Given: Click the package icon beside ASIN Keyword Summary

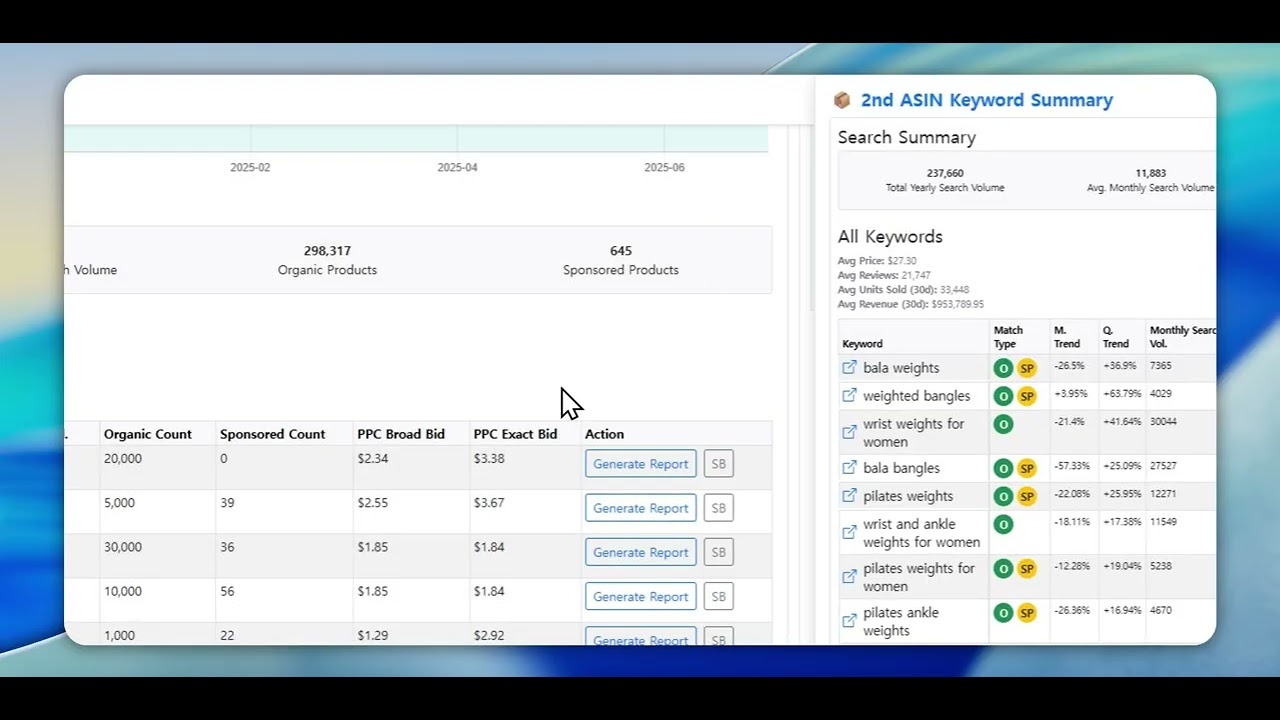Looking at the screenshot, I should tap(842, 100).
